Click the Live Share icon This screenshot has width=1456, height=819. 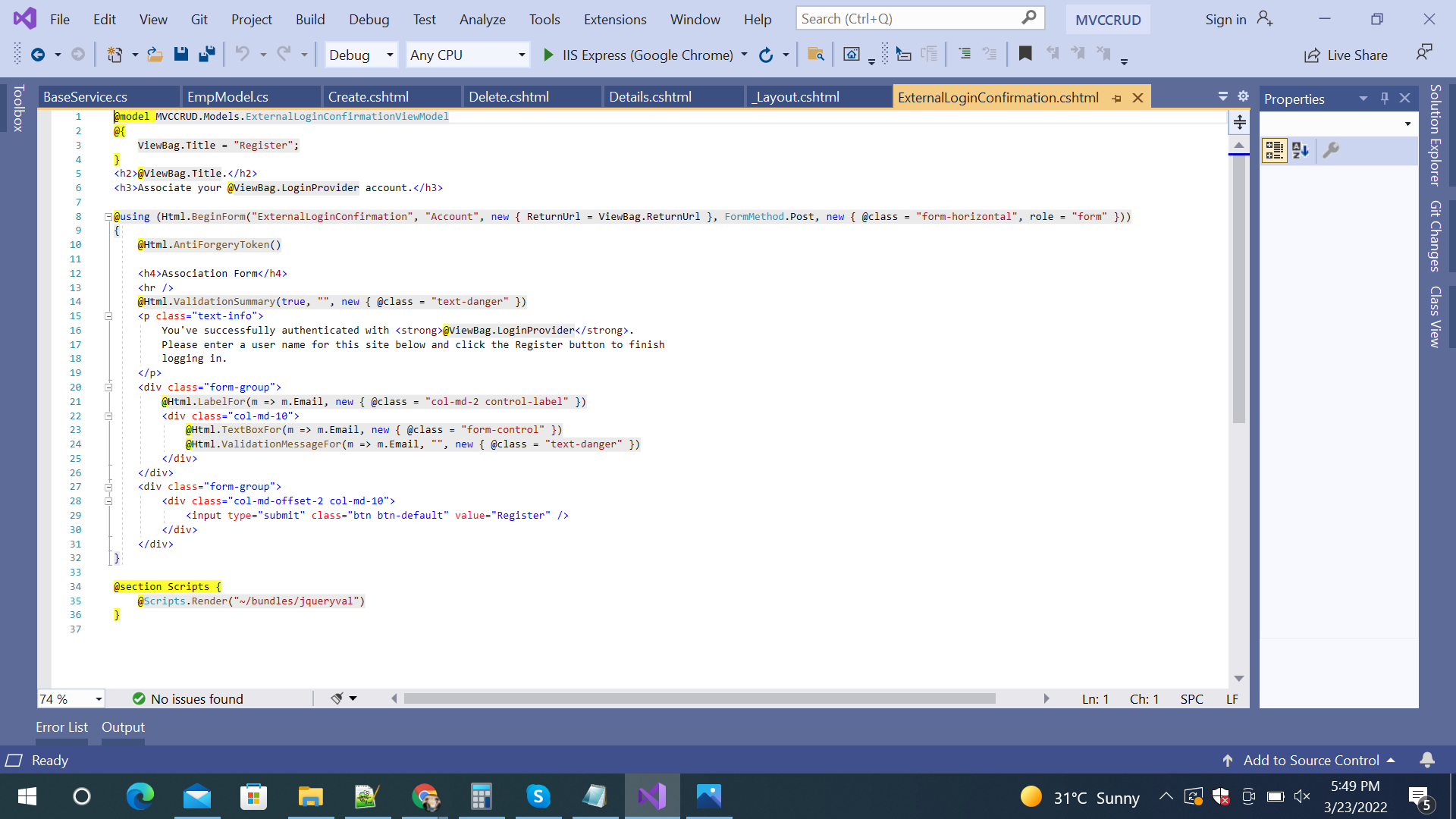click(x=1312, y=55)
